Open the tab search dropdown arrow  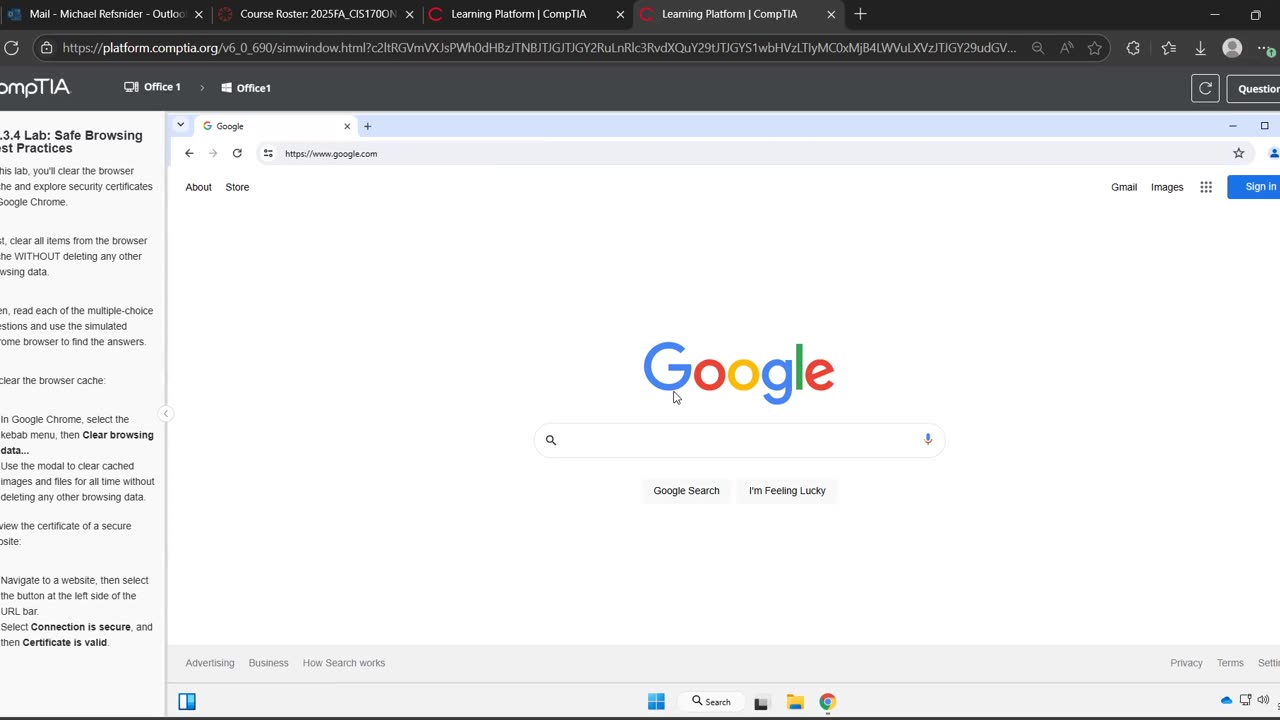(x=180, y=125)
